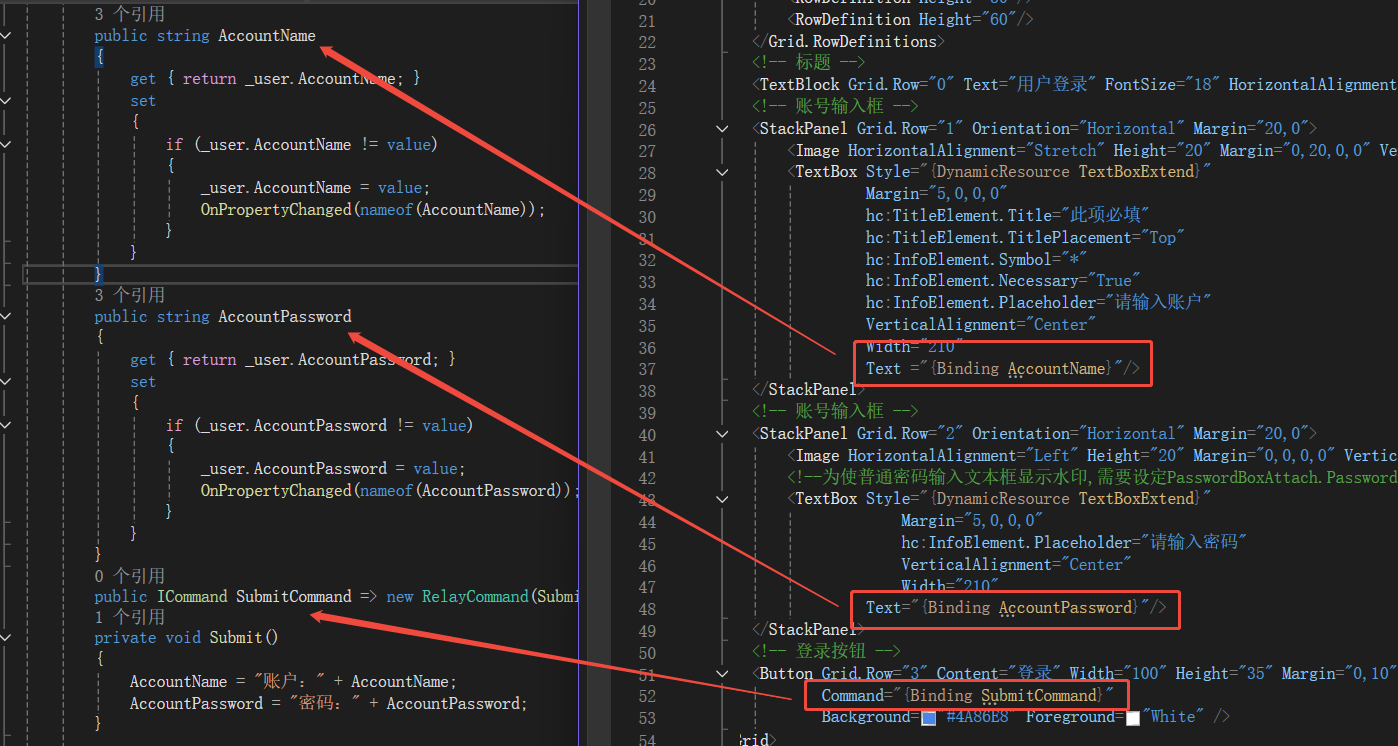Click 'hc:InfoElement.Placeholder="请输入密码"' attribute
Viewport: 1398px width, 746px height.
click(x=1075, y=543)
